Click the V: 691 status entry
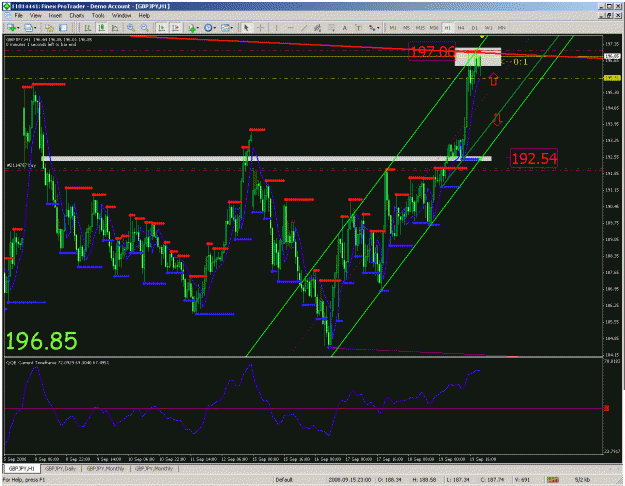The image size is (625, 486). 521,480
